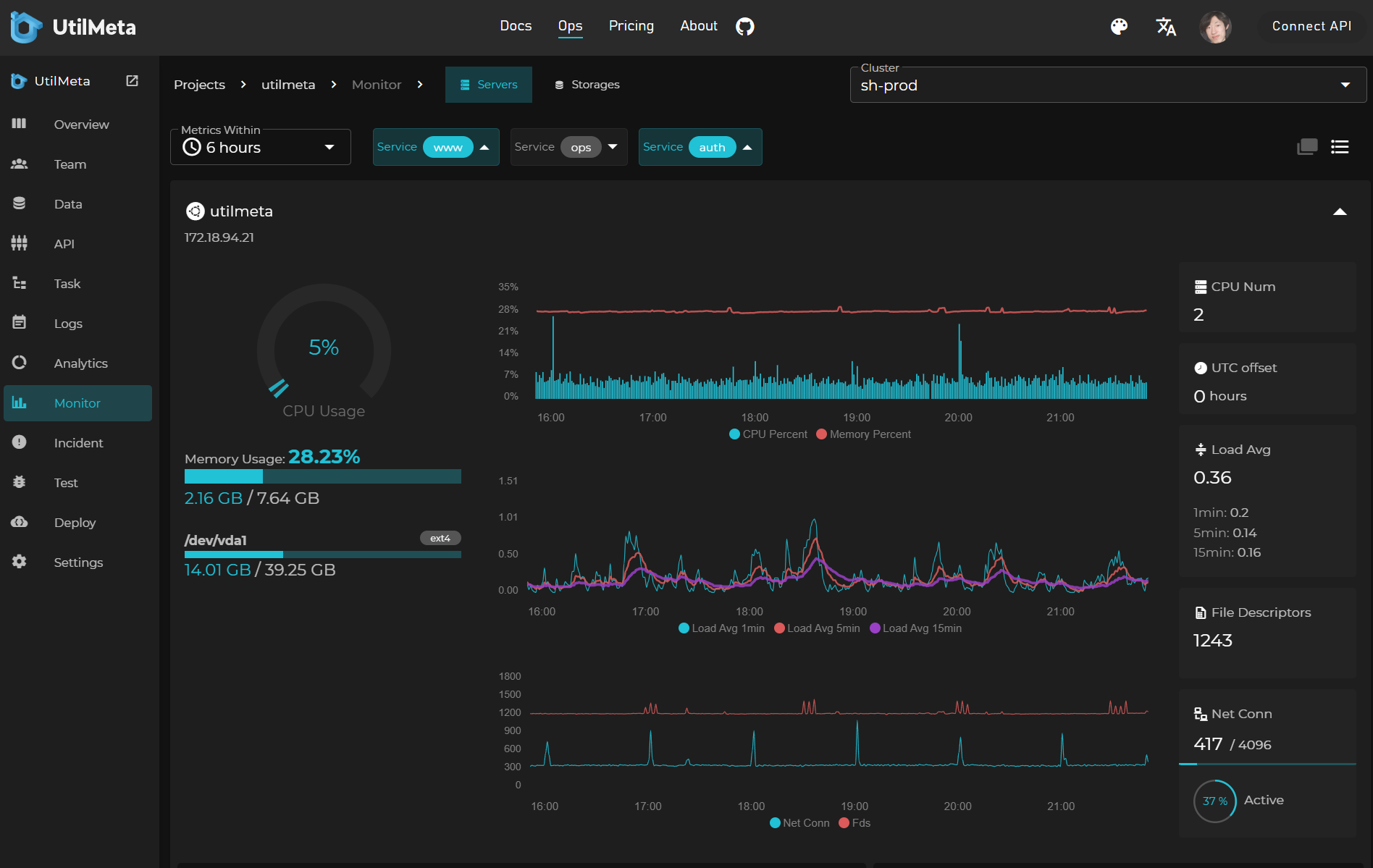Click the ext4 filesystem badge
The image size is (1373, 868).
(x=440, y=538)
